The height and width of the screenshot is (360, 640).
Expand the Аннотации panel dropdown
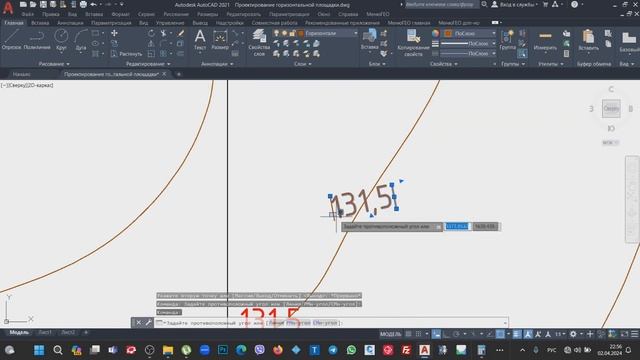coord(217,64)
